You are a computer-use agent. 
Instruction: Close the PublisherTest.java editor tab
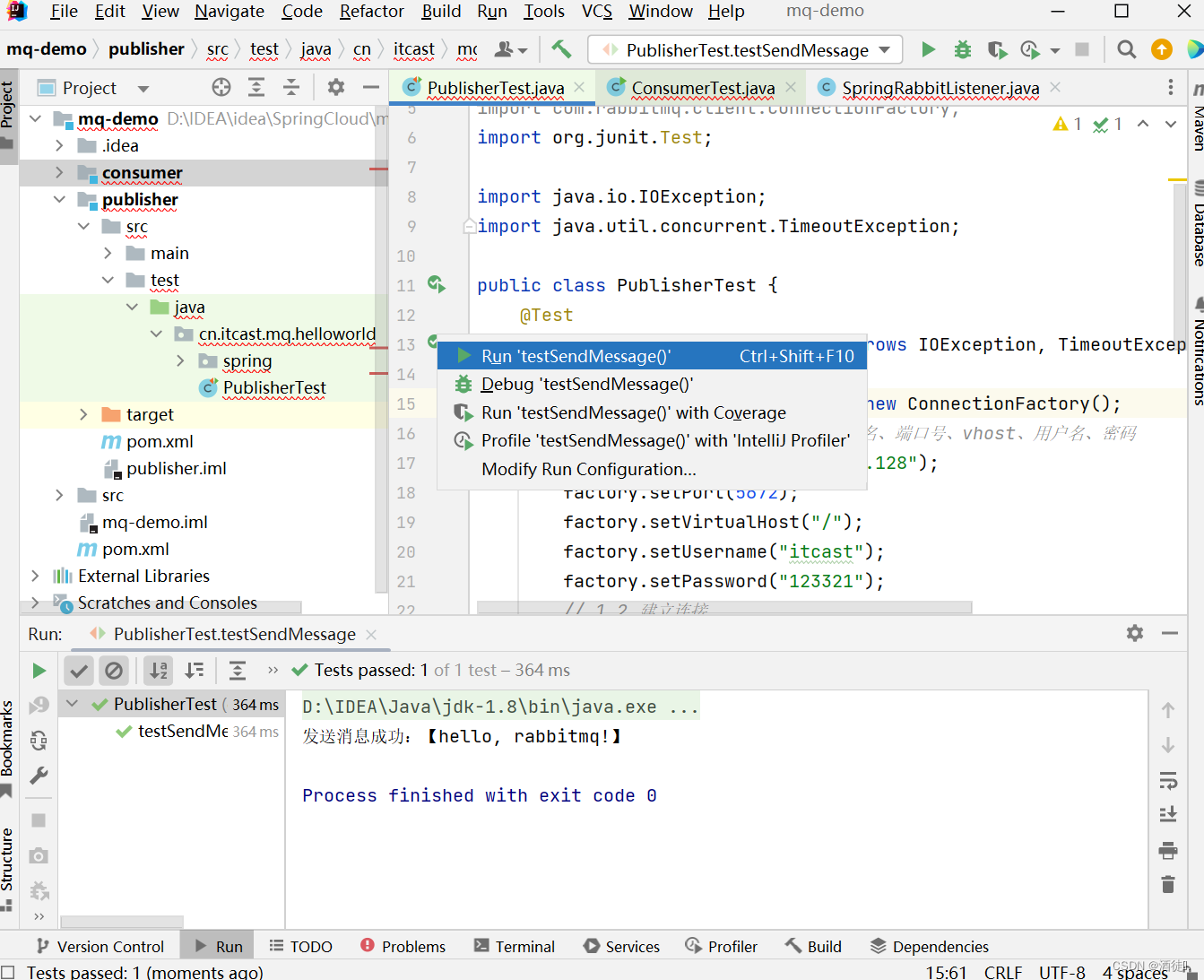(579, 87)
